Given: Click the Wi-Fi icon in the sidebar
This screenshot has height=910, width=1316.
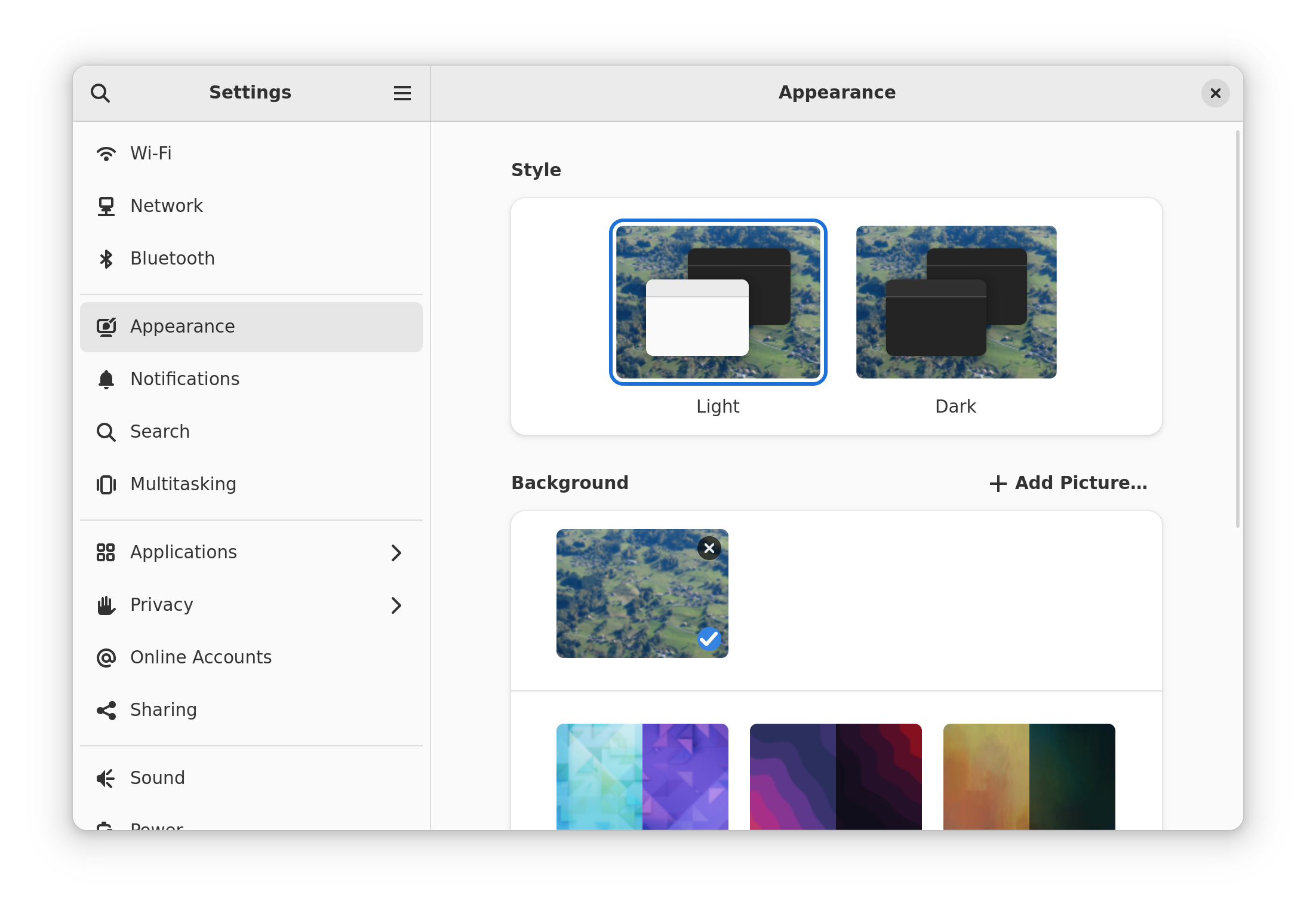Looking at the screenshot, I should click(106, 153).
